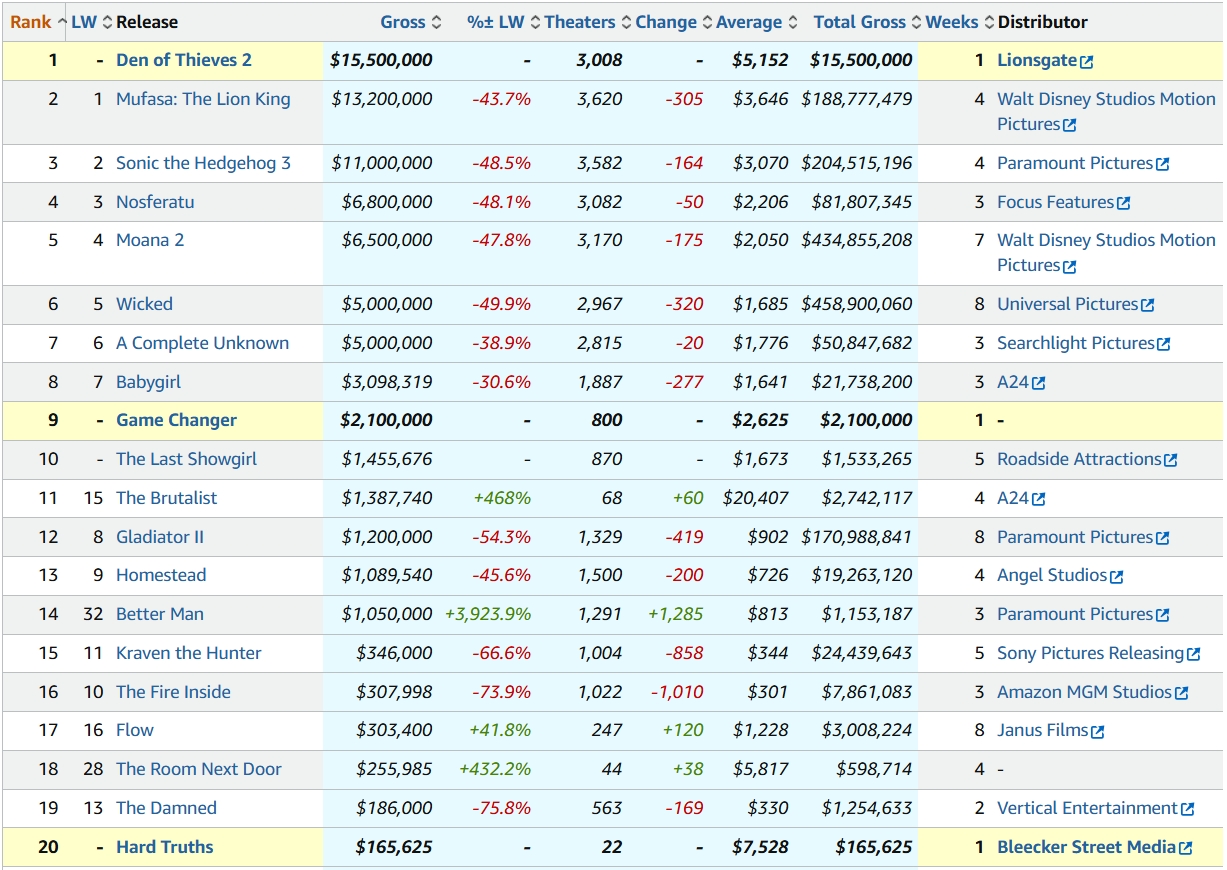Open Angel Studios distributor link
Image resolution: width=1227 pixels, height=870 pixels.
coord(1052,575)
